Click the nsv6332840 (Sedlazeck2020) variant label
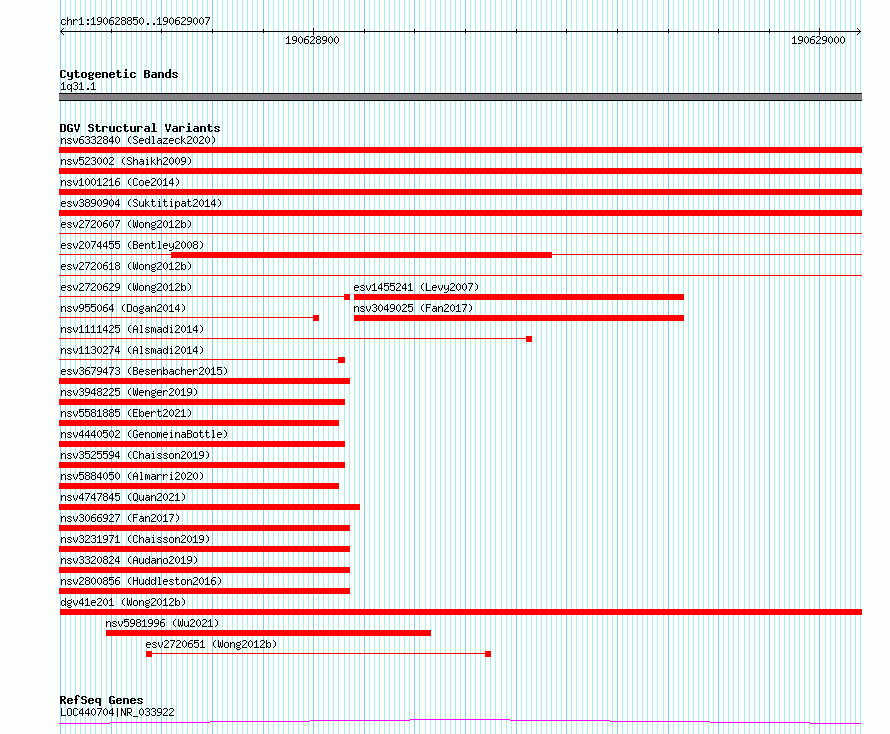 (138, 140)
